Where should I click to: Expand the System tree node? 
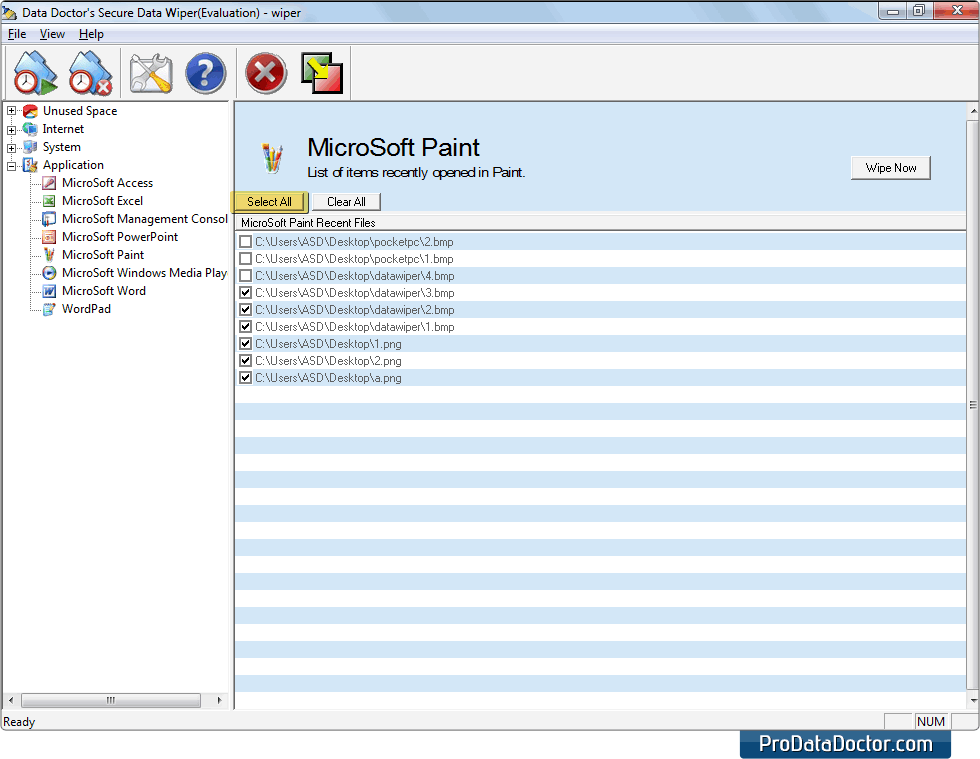coord(11,148)
